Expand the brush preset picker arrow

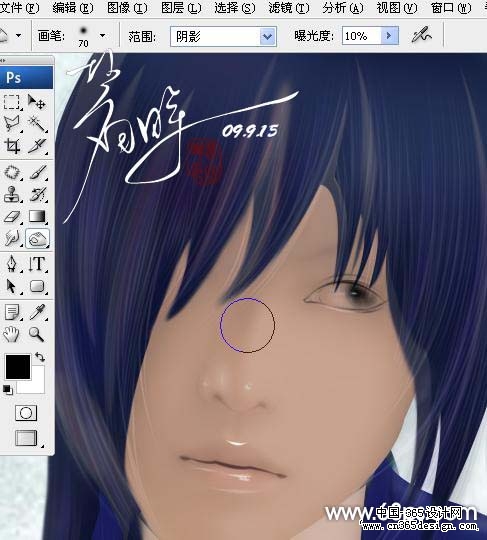point(102,35)
